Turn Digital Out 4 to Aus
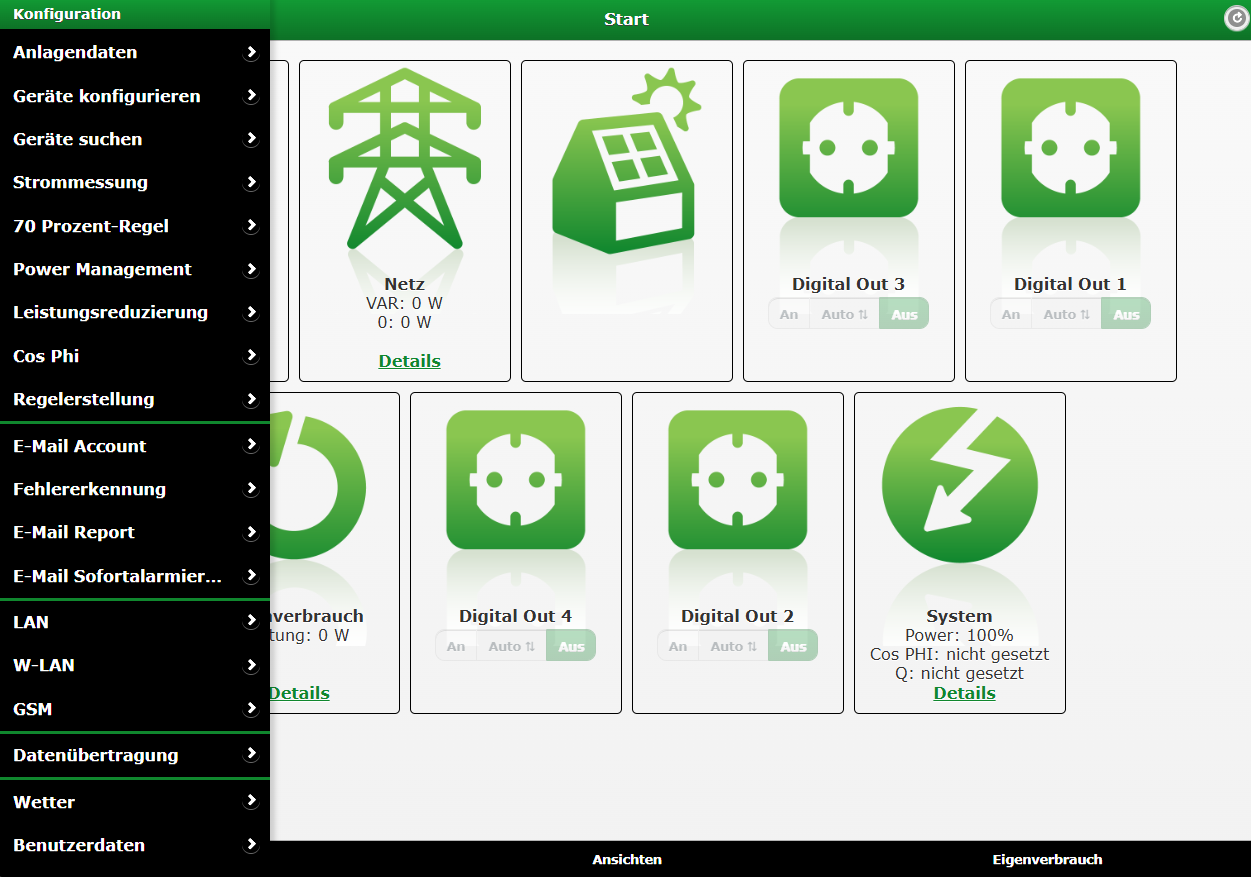This screenshot has height=877, width=1251. pos(571,646)
